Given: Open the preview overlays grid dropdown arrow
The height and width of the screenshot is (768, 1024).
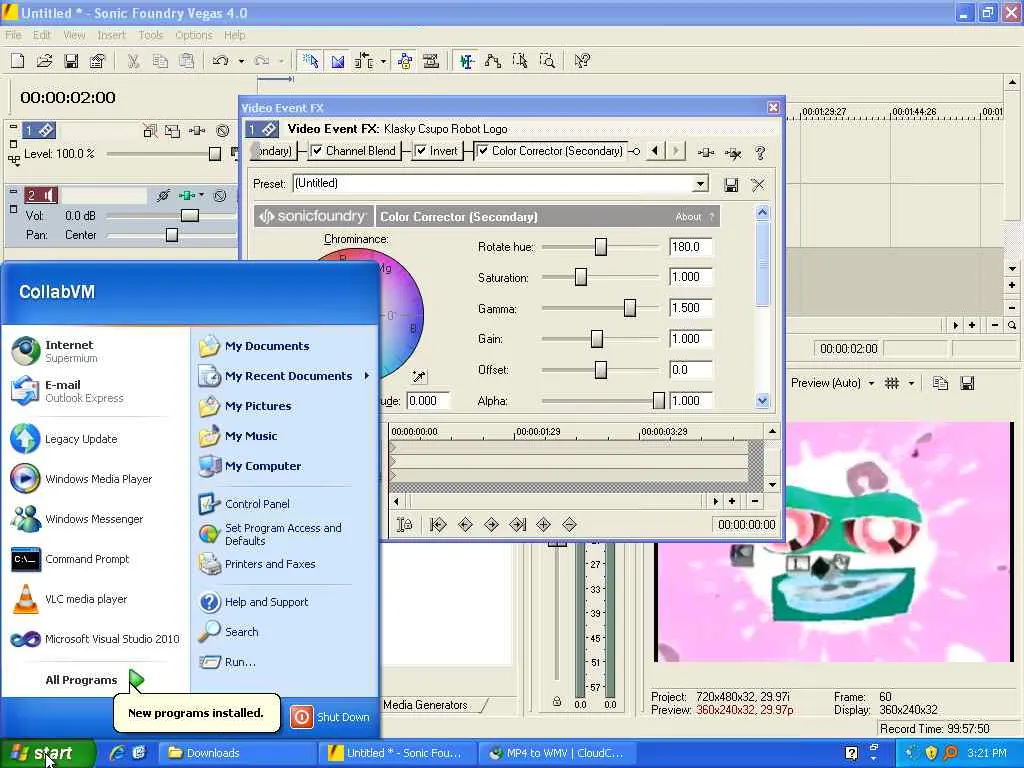Looking at the screenshot, I should click(x=911, y=383).
